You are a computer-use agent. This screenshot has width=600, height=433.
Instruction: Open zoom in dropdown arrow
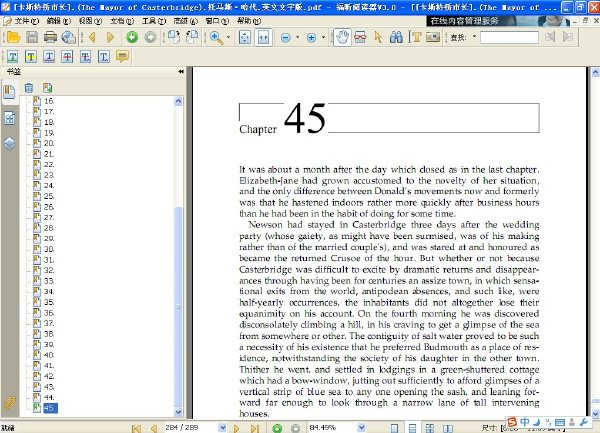pos(323,37)
